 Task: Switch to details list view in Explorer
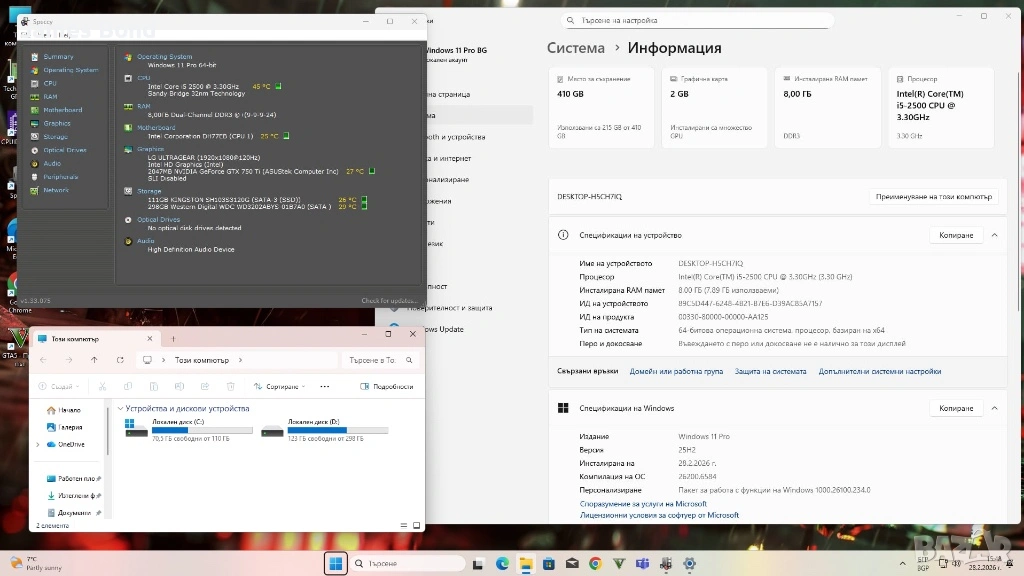[402, 525]
